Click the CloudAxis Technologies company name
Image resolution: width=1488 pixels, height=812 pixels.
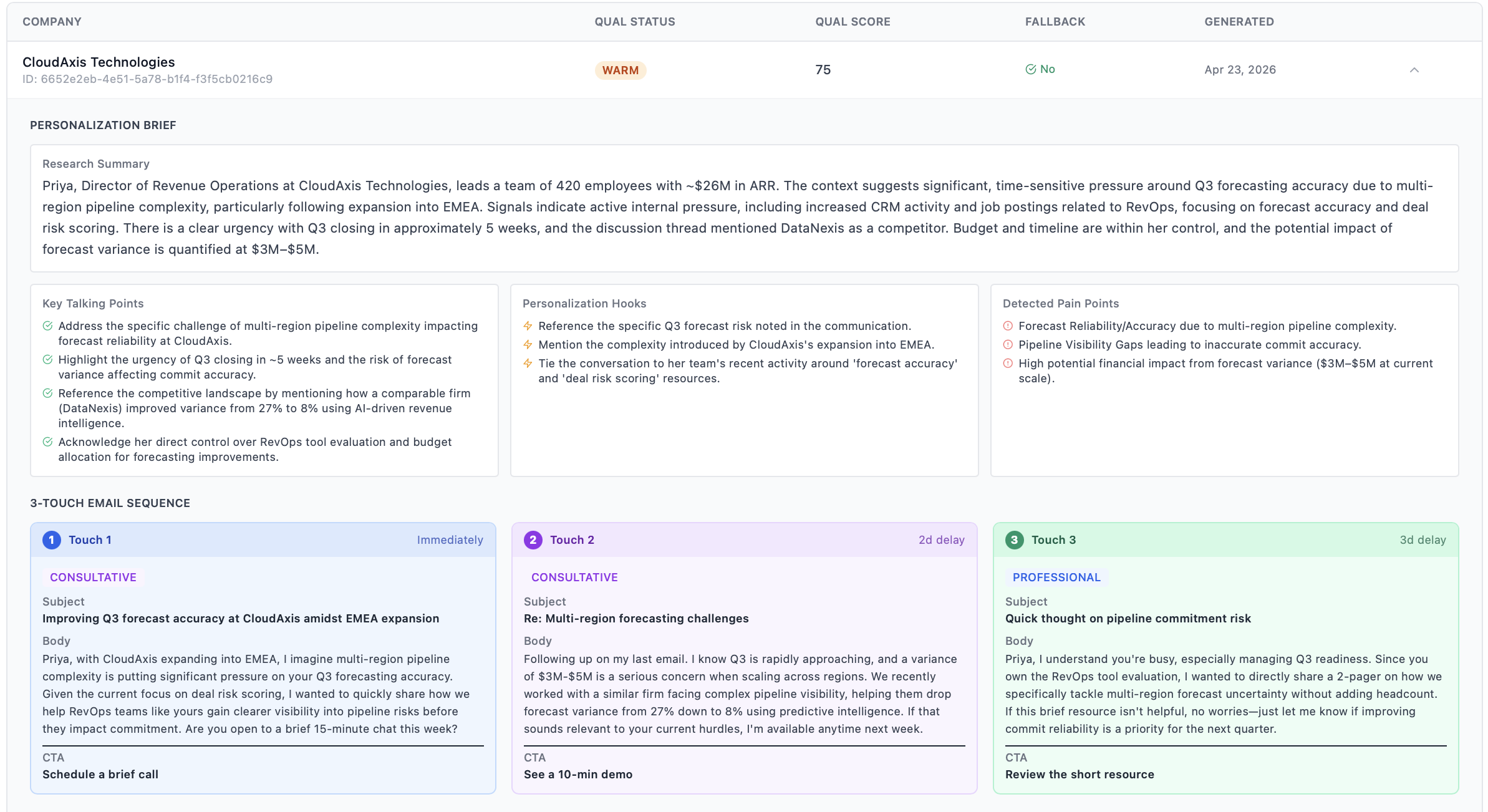[x=99, y=62]
